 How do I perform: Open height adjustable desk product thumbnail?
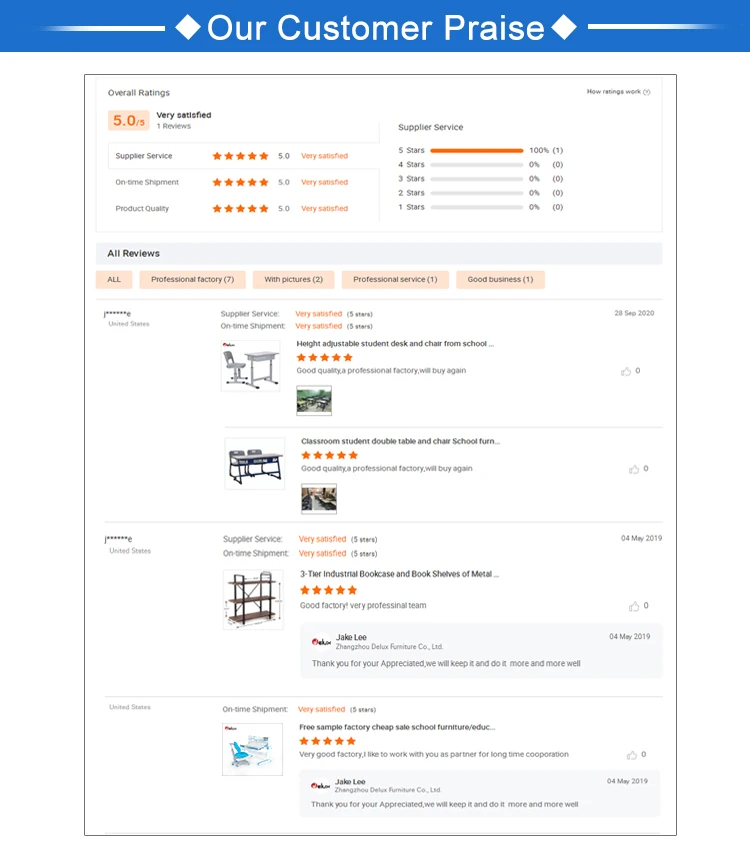(251, 366)
